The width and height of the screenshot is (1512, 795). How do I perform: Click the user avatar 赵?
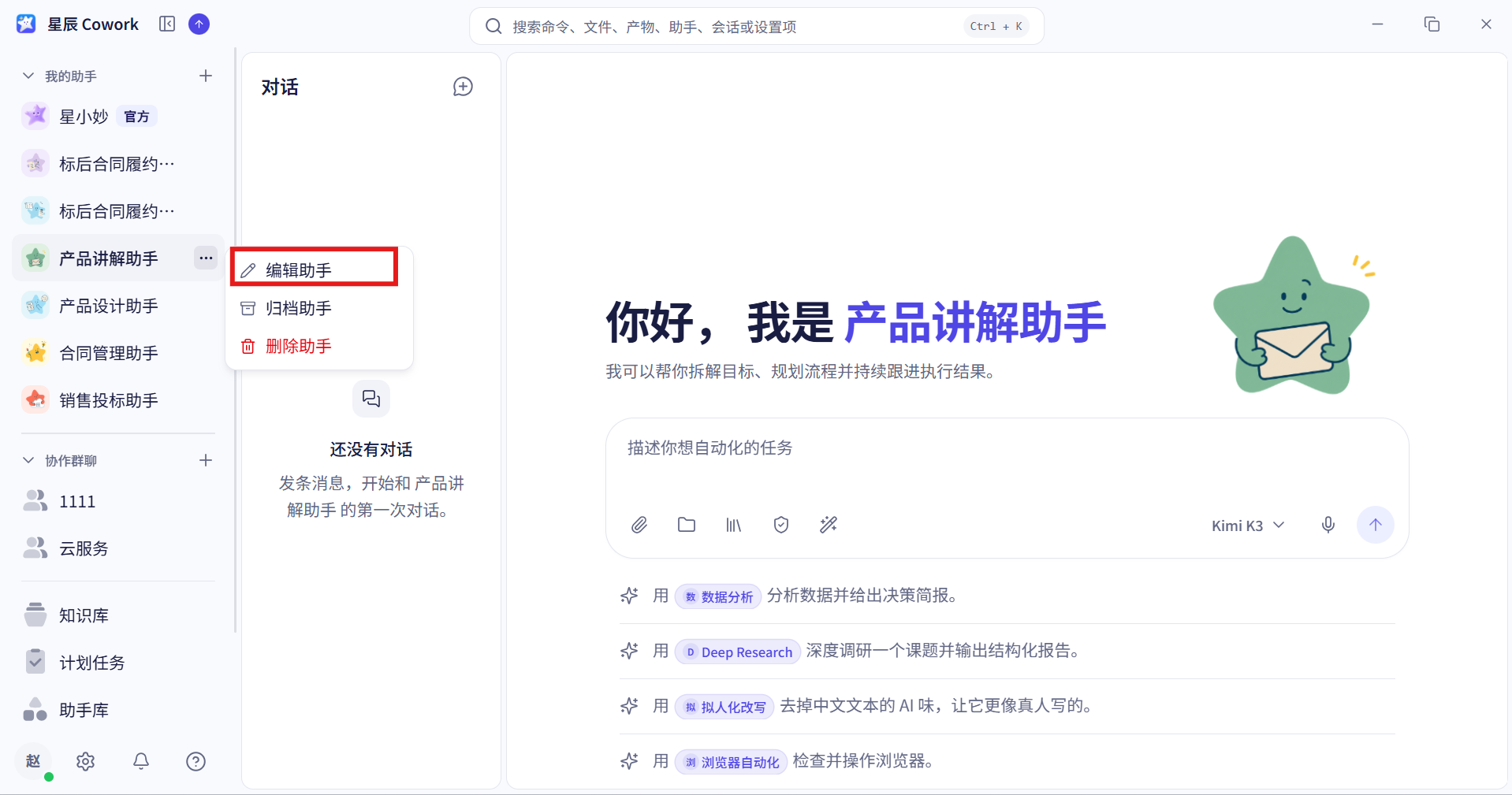33,761
